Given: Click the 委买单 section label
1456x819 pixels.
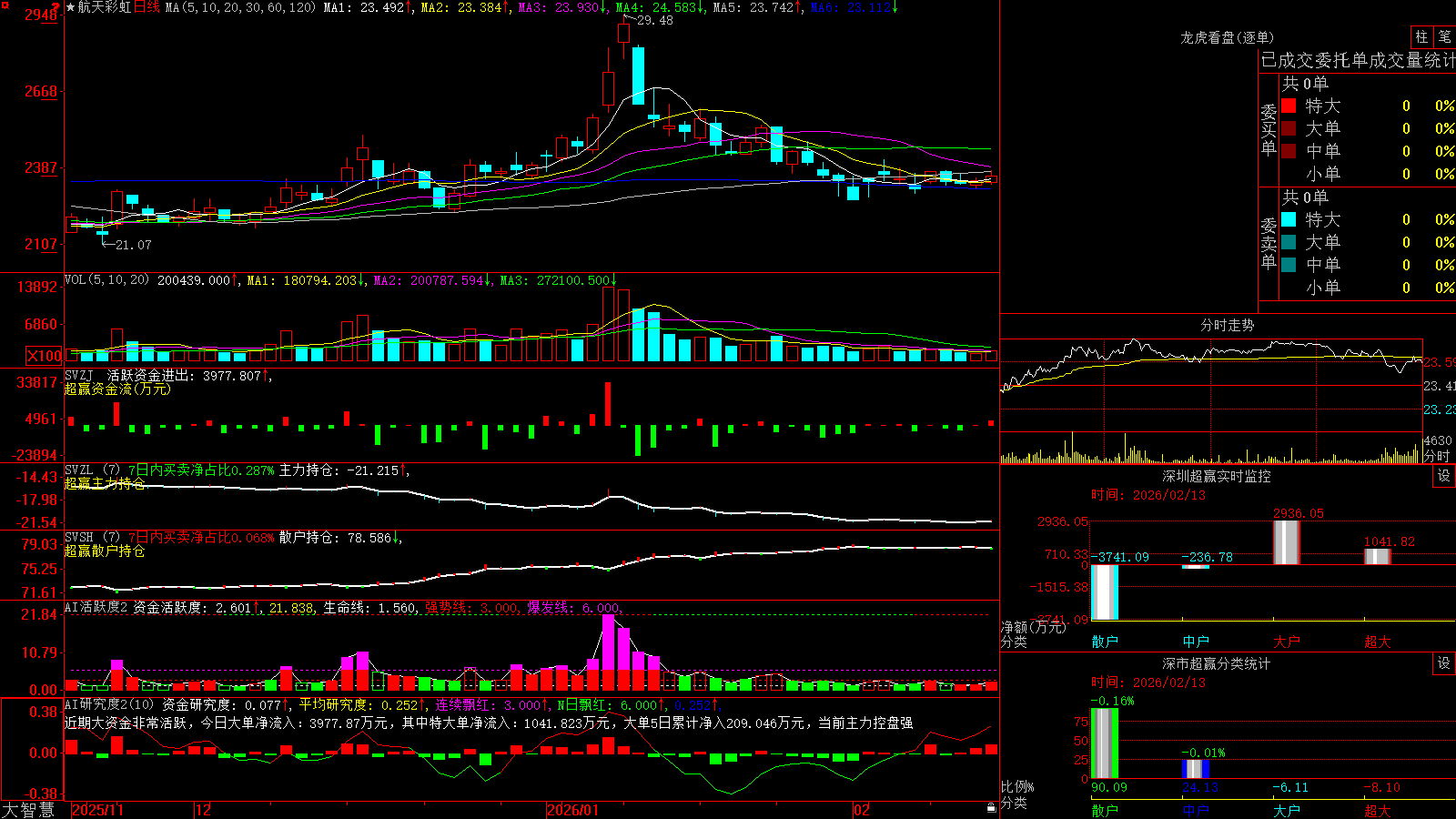Looking at the screenshot, I should [1269, 130].
